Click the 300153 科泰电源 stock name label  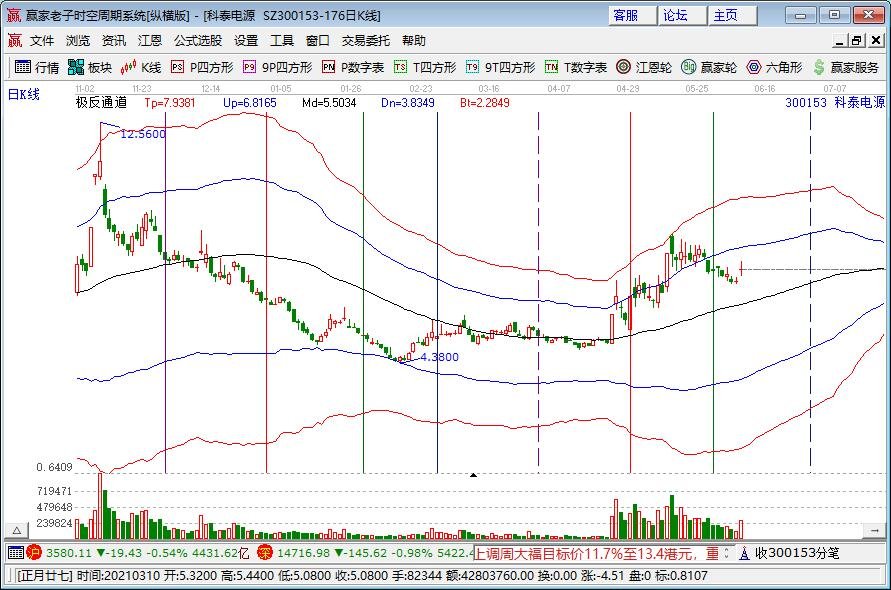pos(835,103)
